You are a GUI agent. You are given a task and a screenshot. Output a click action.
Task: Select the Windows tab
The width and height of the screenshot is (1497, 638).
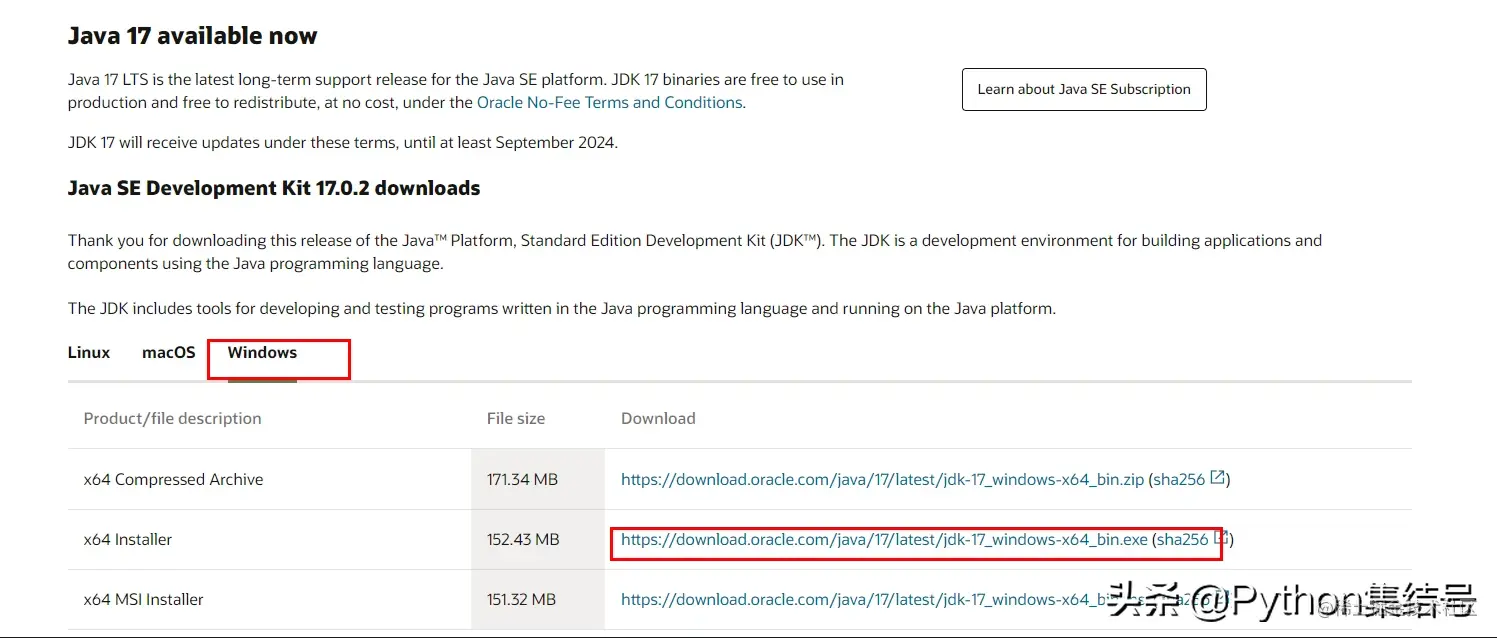(262, 352)
